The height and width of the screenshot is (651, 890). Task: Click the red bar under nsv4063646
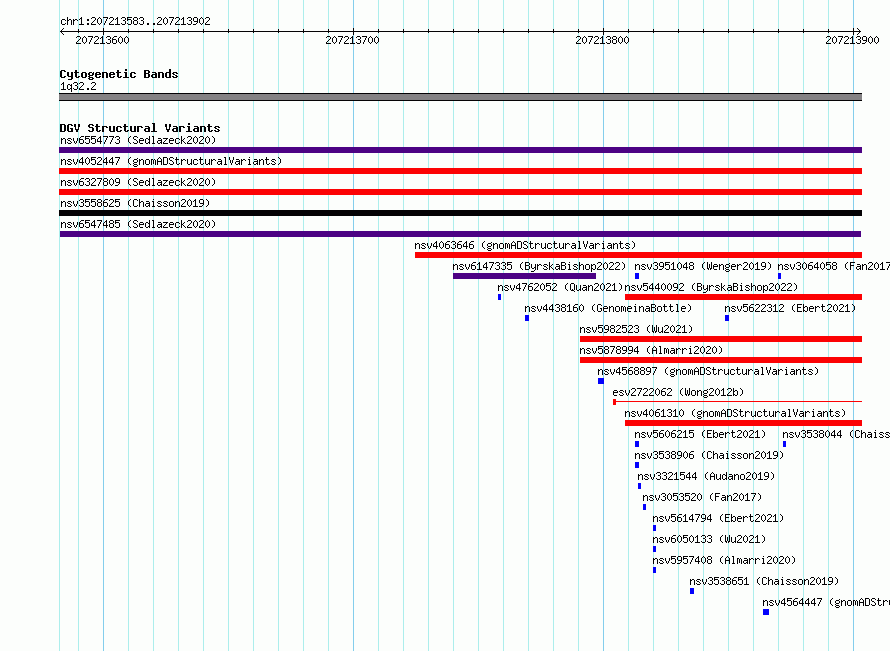[x=639, y=255]
